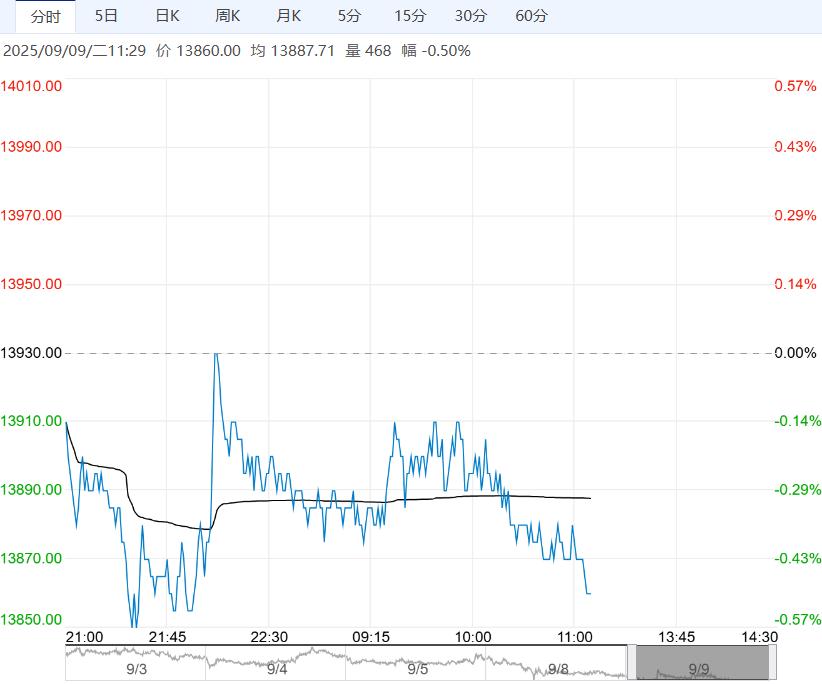Choose the 30分 interval tab
Viewport: 822px width, 684px height.
pos(470,16)
